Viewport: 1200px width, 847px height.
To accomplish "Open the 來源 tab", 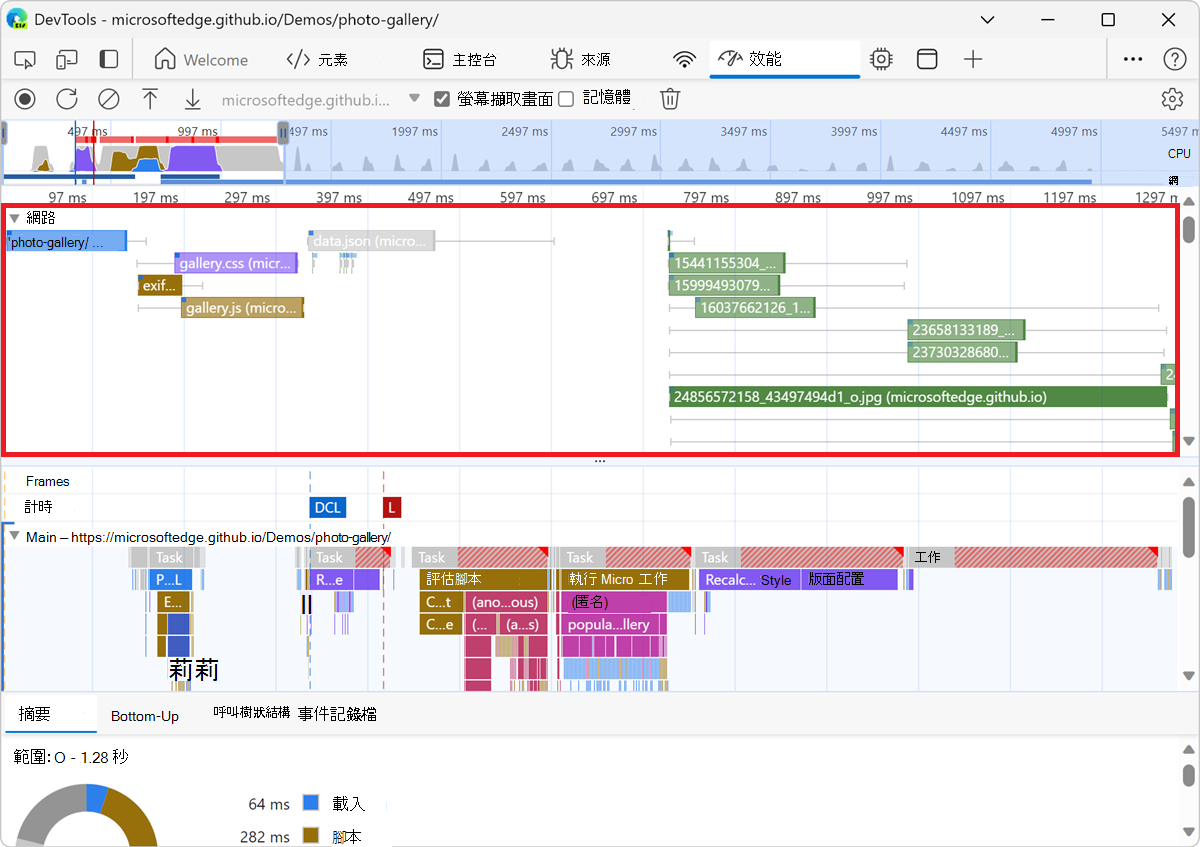I will [x=581, y=59].
